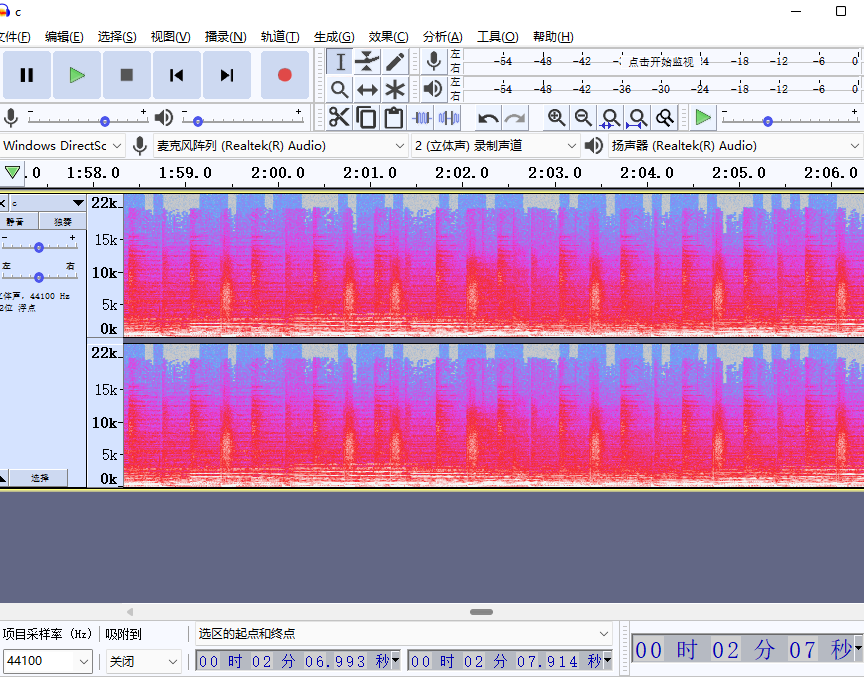Image resolution: width=864 pixels, height=677 pixels.
Task: Open the 效果(C) effects menu
Action: pos(388,37)
